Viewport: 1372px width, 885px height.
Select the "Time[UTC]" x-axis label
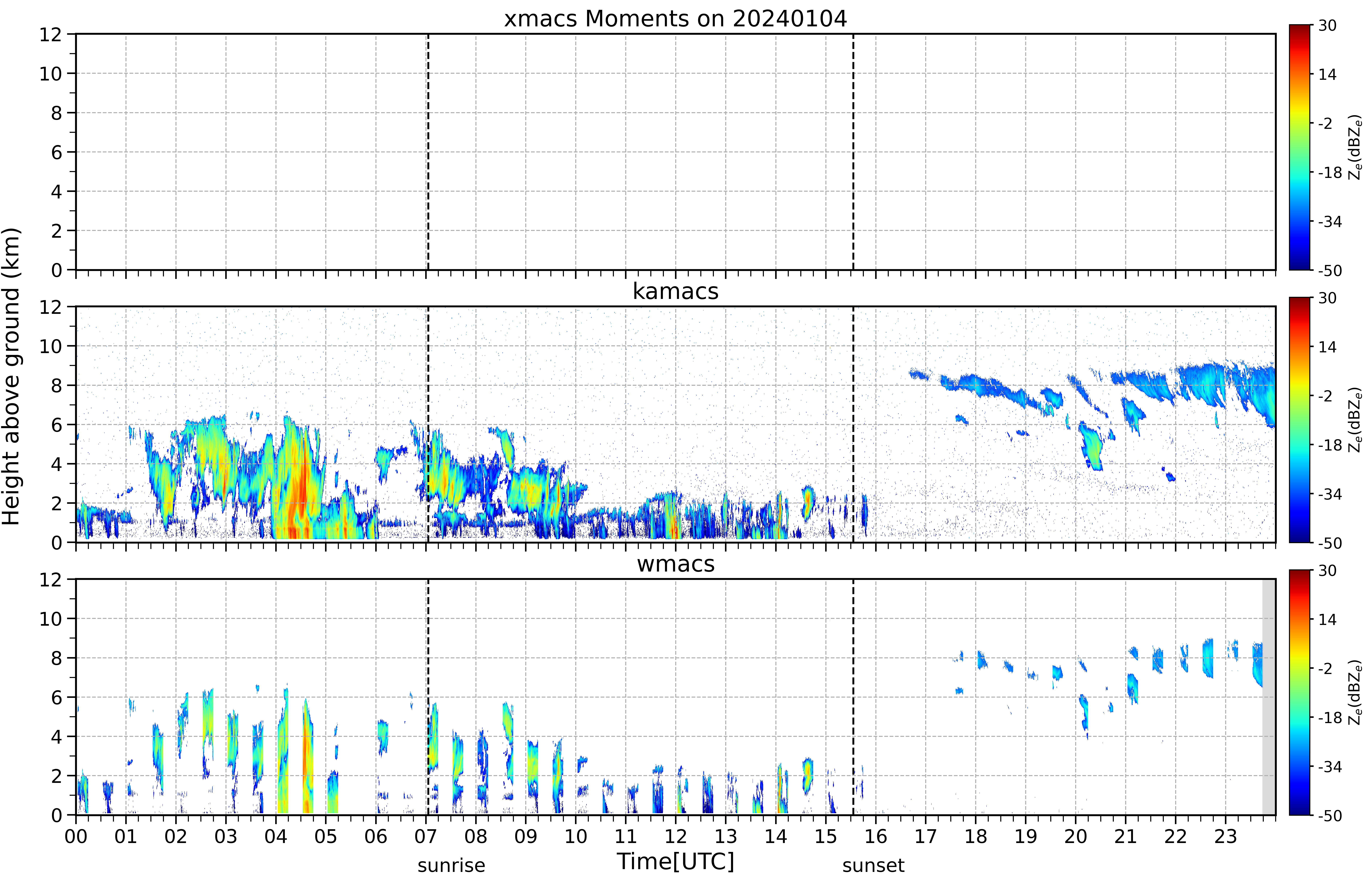click(675, 861)
